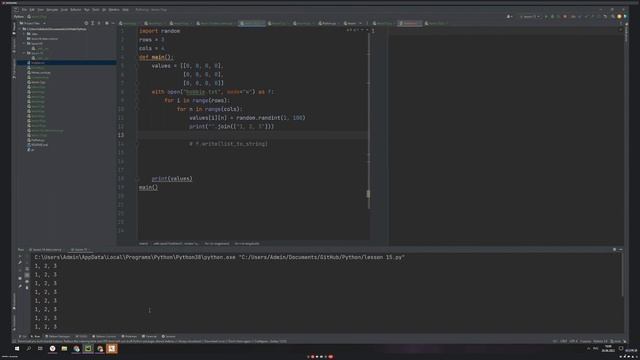Toggle Scroll to End in Run panel sidebar
The height and width of the screenshot is (360, 640).
coord(27,275)
